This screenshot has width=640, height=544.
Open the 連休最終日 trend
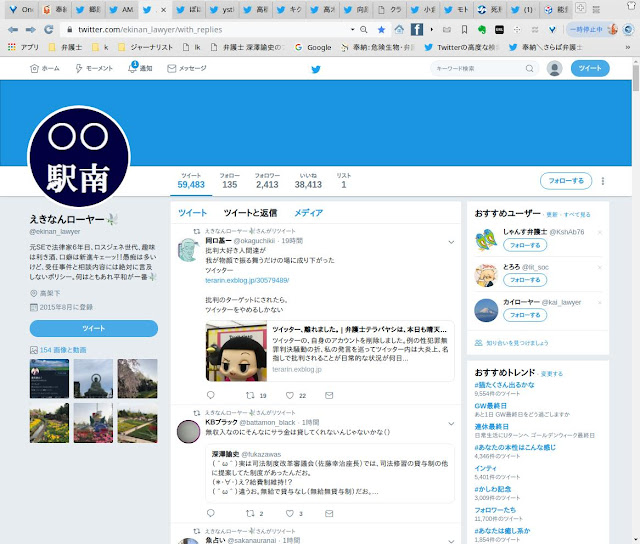click(491, 426)
